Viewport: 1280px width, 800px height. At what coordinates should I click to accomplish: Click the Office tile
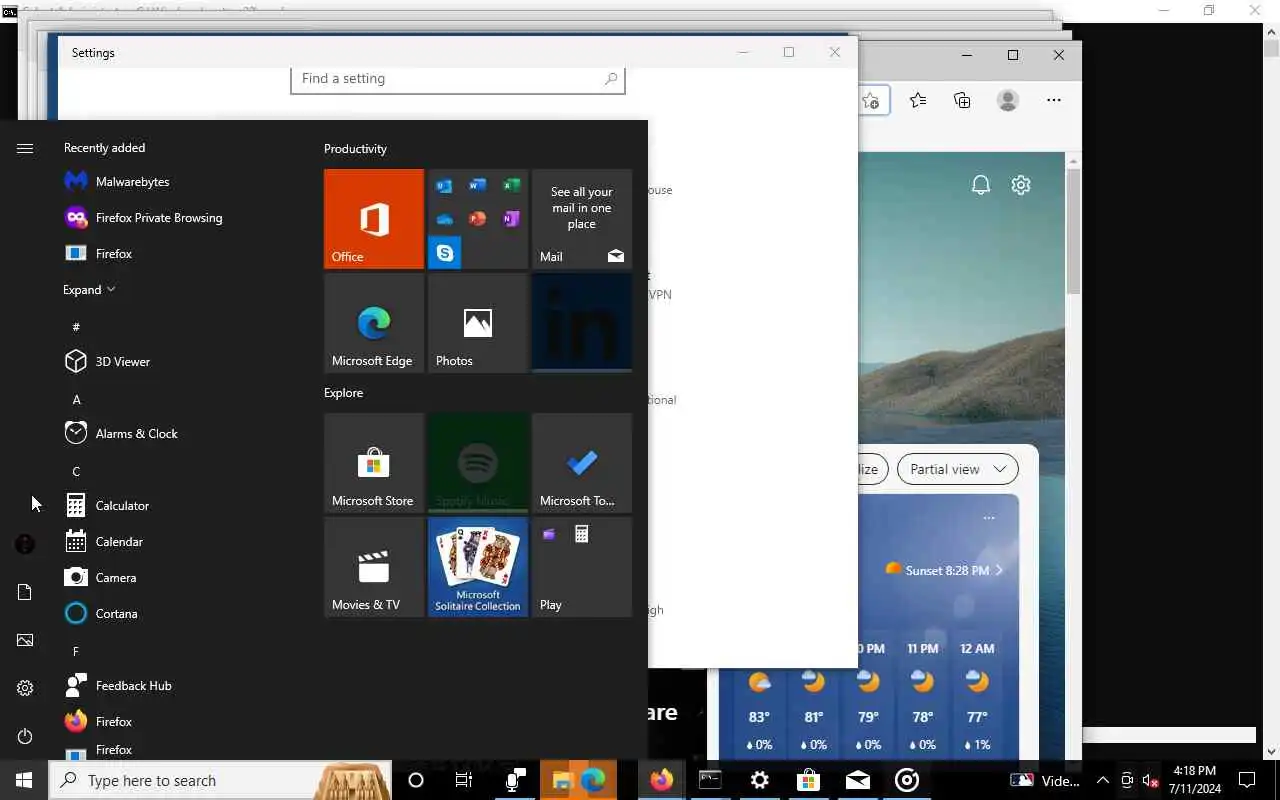[x=374, y=219]
